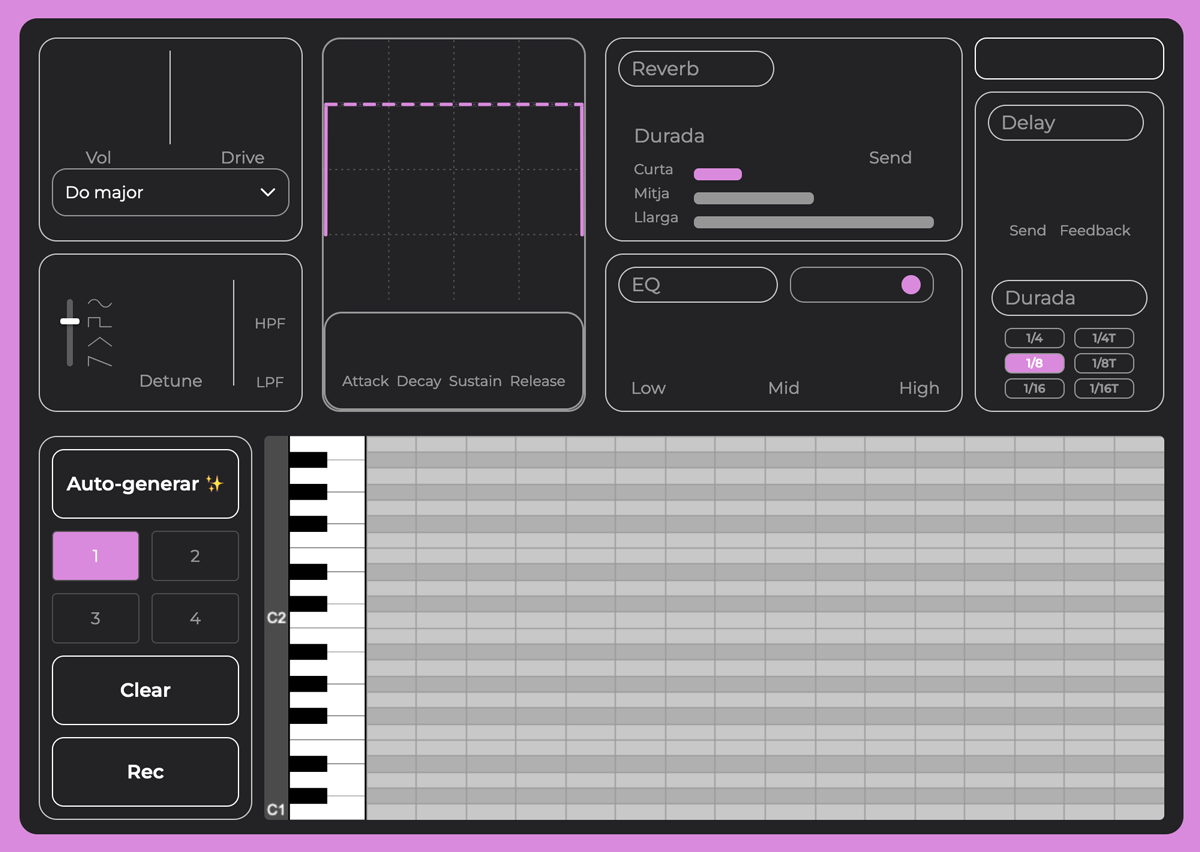Click the C1 key on piano keyboard
The image size is (1200, 852).
pyautogui.click(x=345, y=809)
